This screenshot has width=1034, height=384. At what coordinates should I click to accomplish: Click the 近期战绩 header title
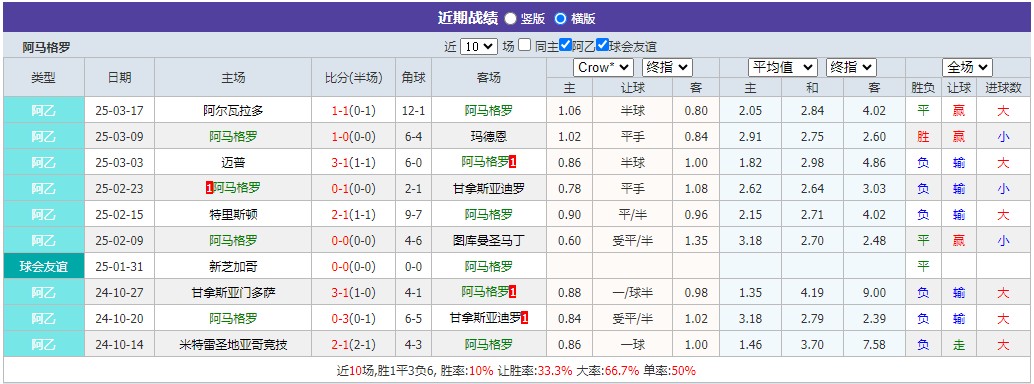tap(468, 18)
